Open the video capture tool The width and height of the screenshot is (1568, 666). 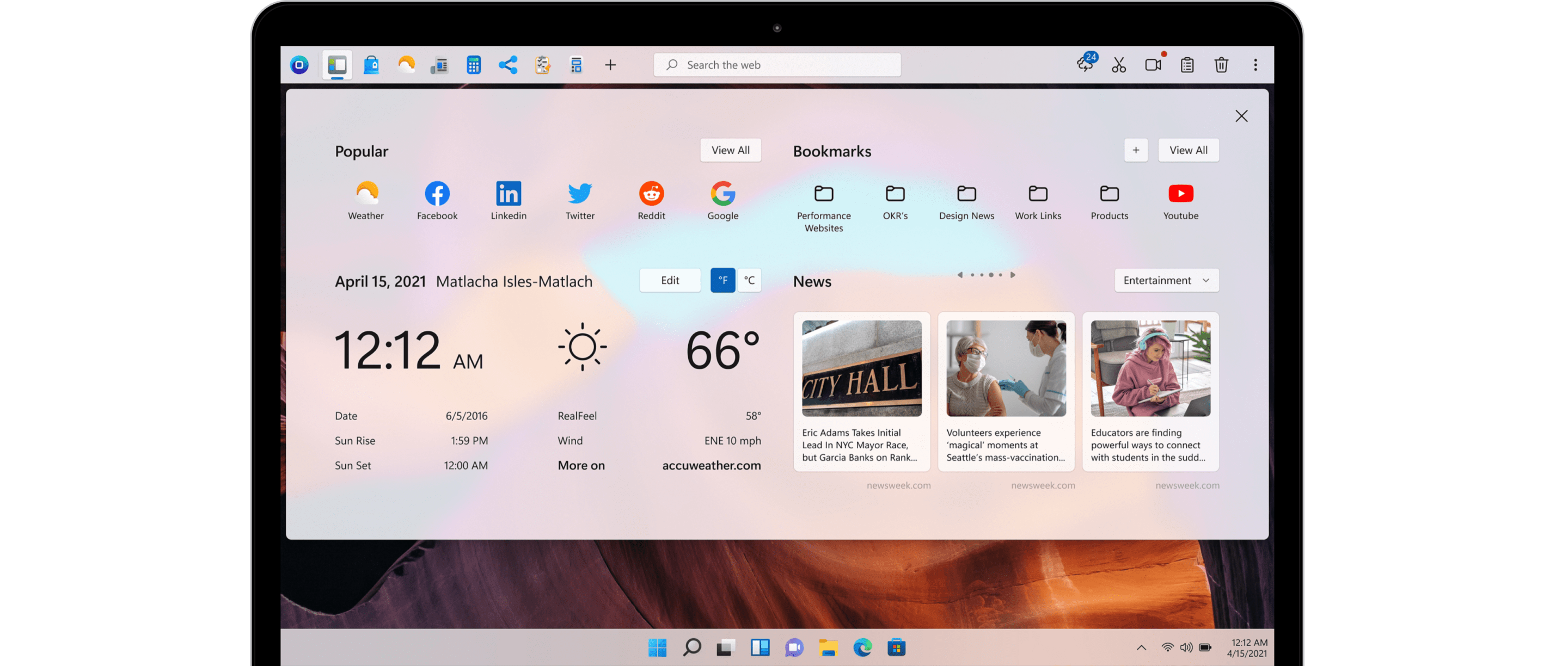tap(1154, 64)
